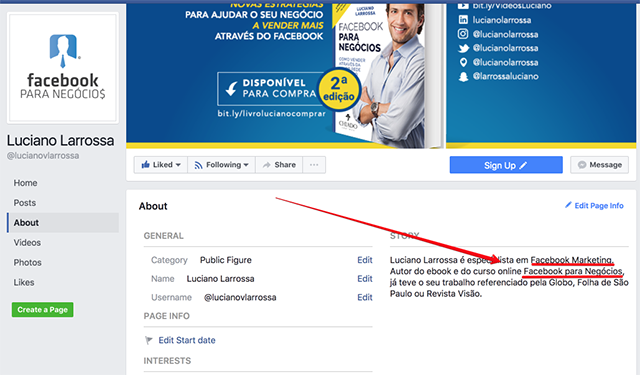
Task: Click the facebook para negócios profile picture
Action: tap(63, 68)
